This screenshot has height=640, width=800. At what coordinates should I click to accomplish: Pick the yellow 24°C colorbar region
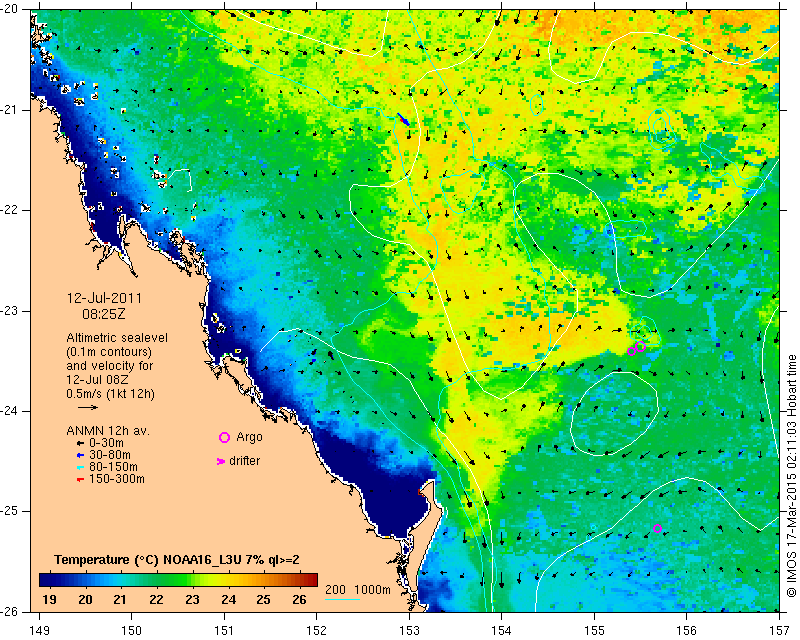229,580
